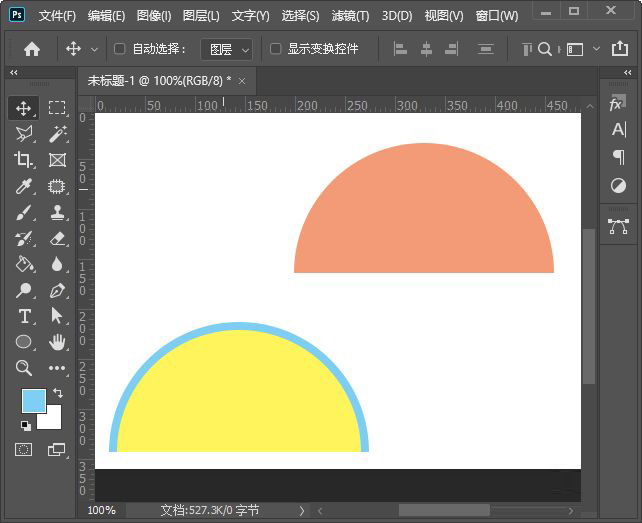Open the 文件(F) menu
This screenshot has height=523, width=642.
[57, 16]
